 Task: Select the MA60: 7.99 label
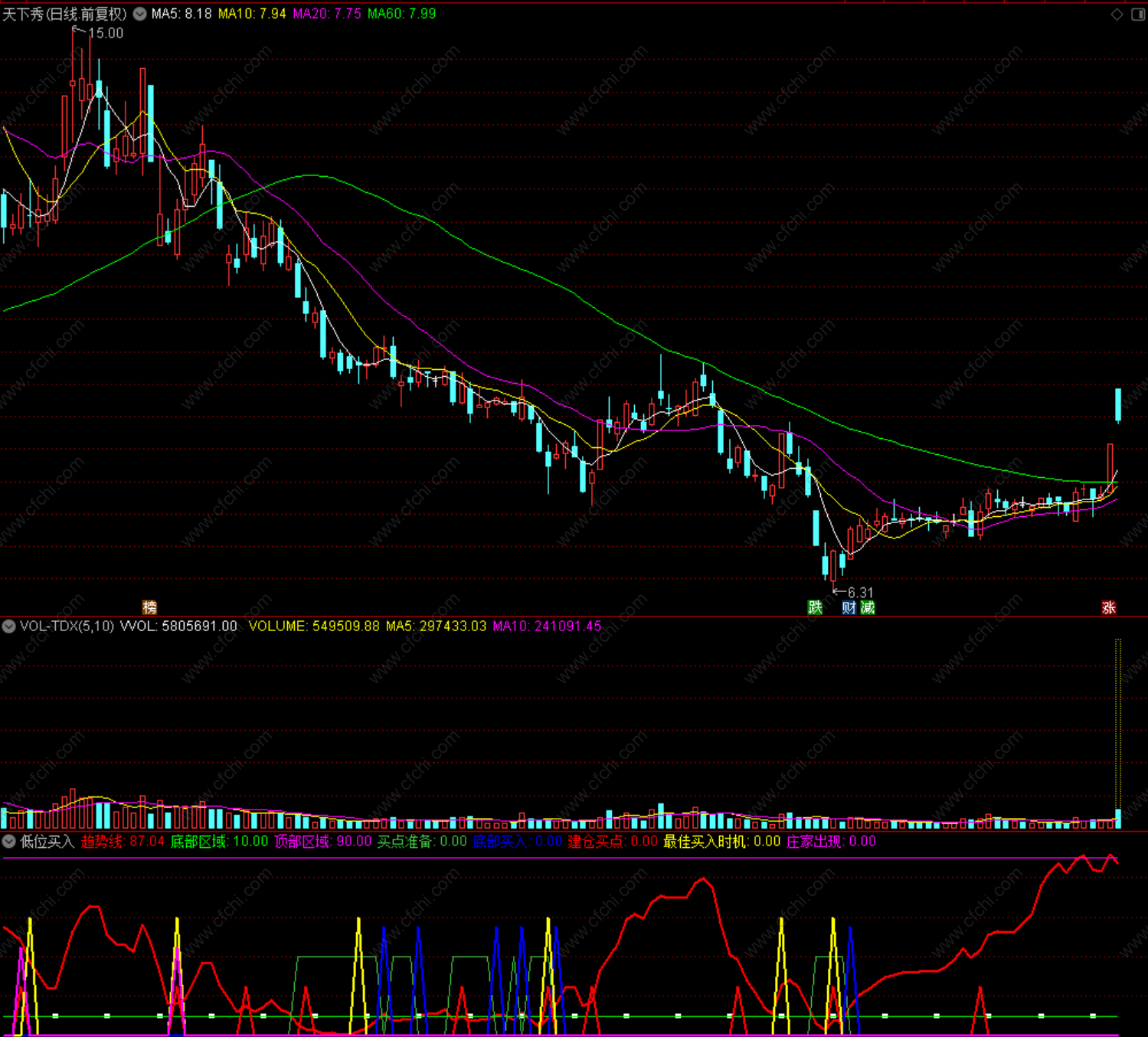point(402,14)
